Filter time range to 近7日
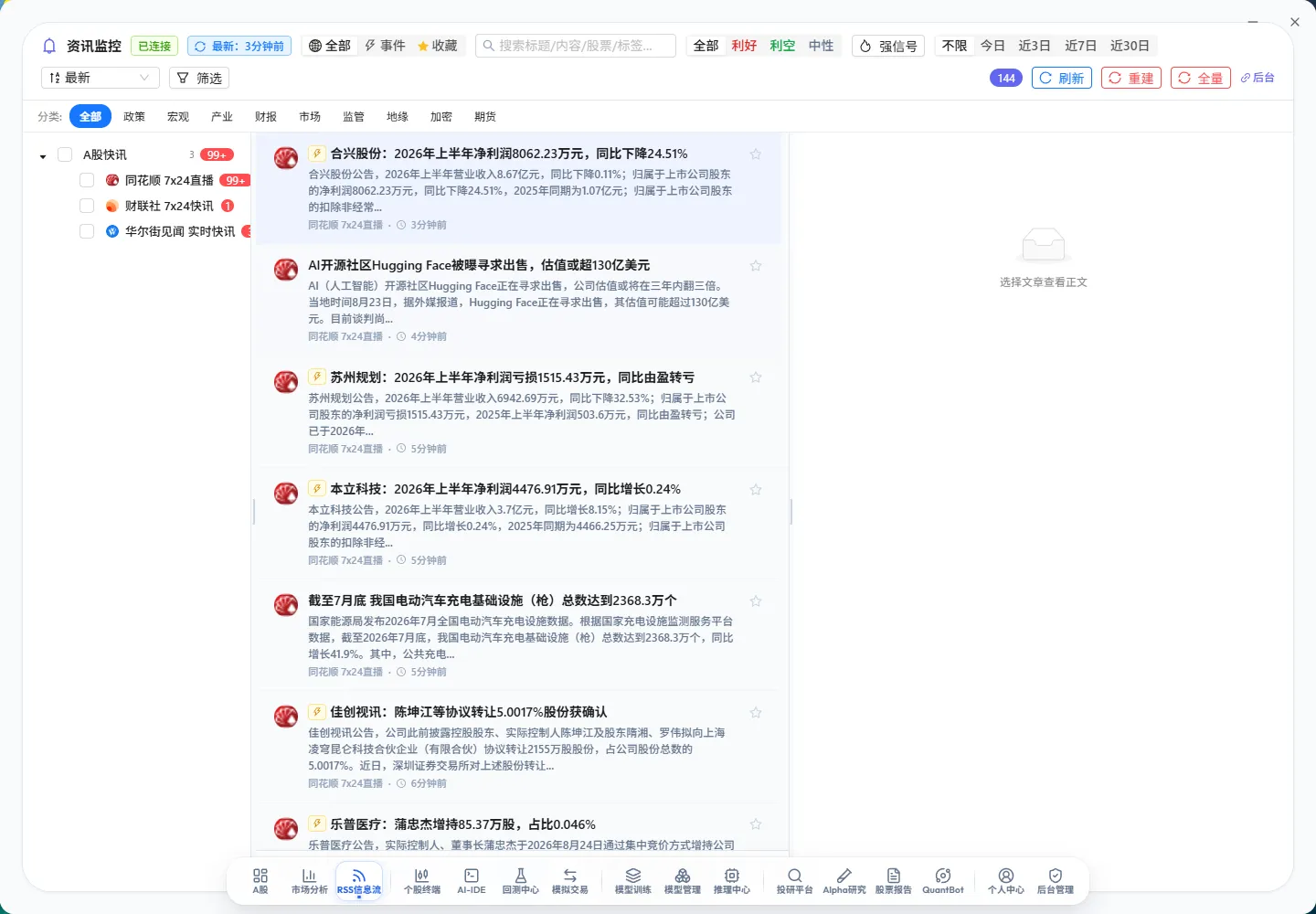1316x914 pixels. [1080, 46]
